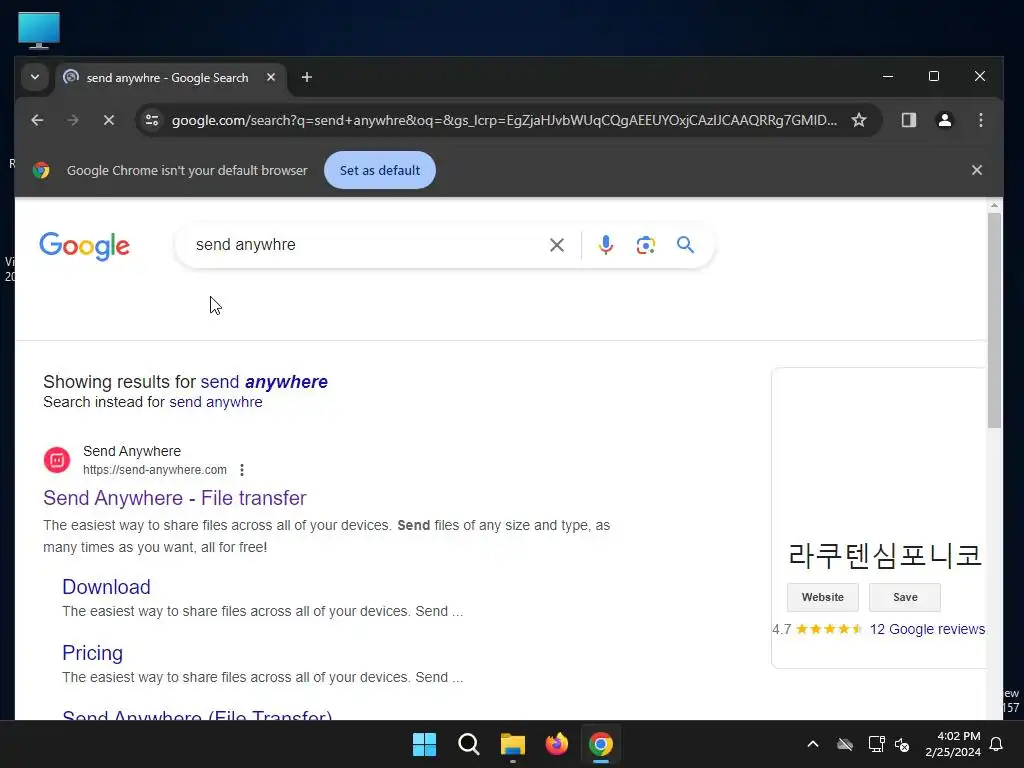Open 12 Google reviews link
The height and width of the screenshot is (768, 1024).
point(927,629)
